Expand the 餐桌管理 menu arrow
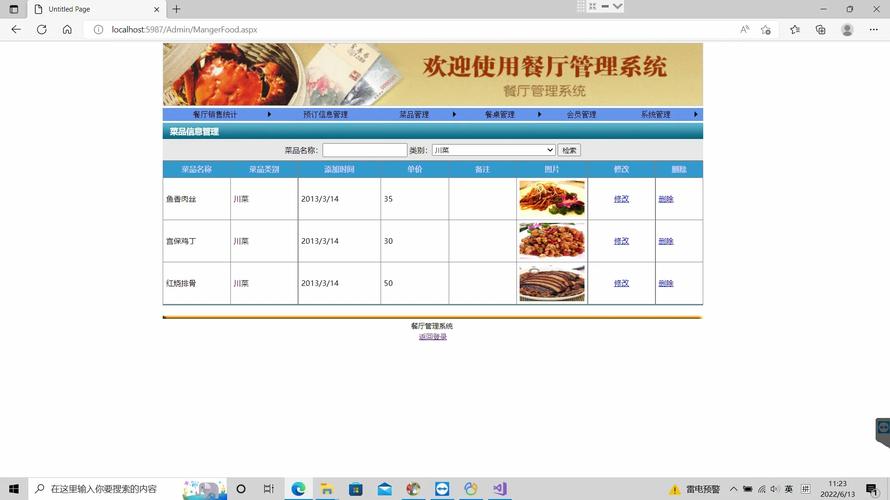 [x=539, y=114]
